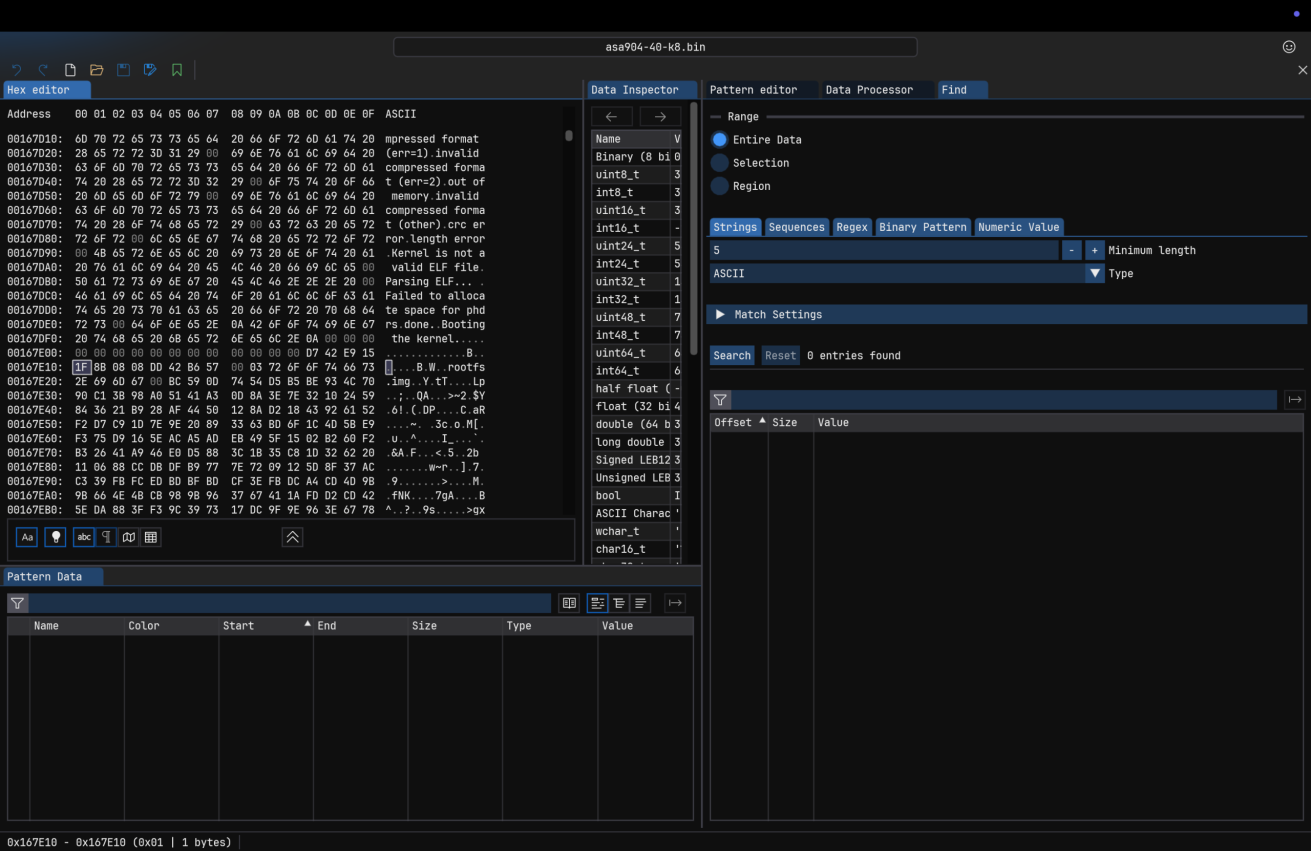Image resolution: width=1311 pixels, height=851 pixels.
Task: Toggle the minimap with the map icon
Action: [129, 537]
